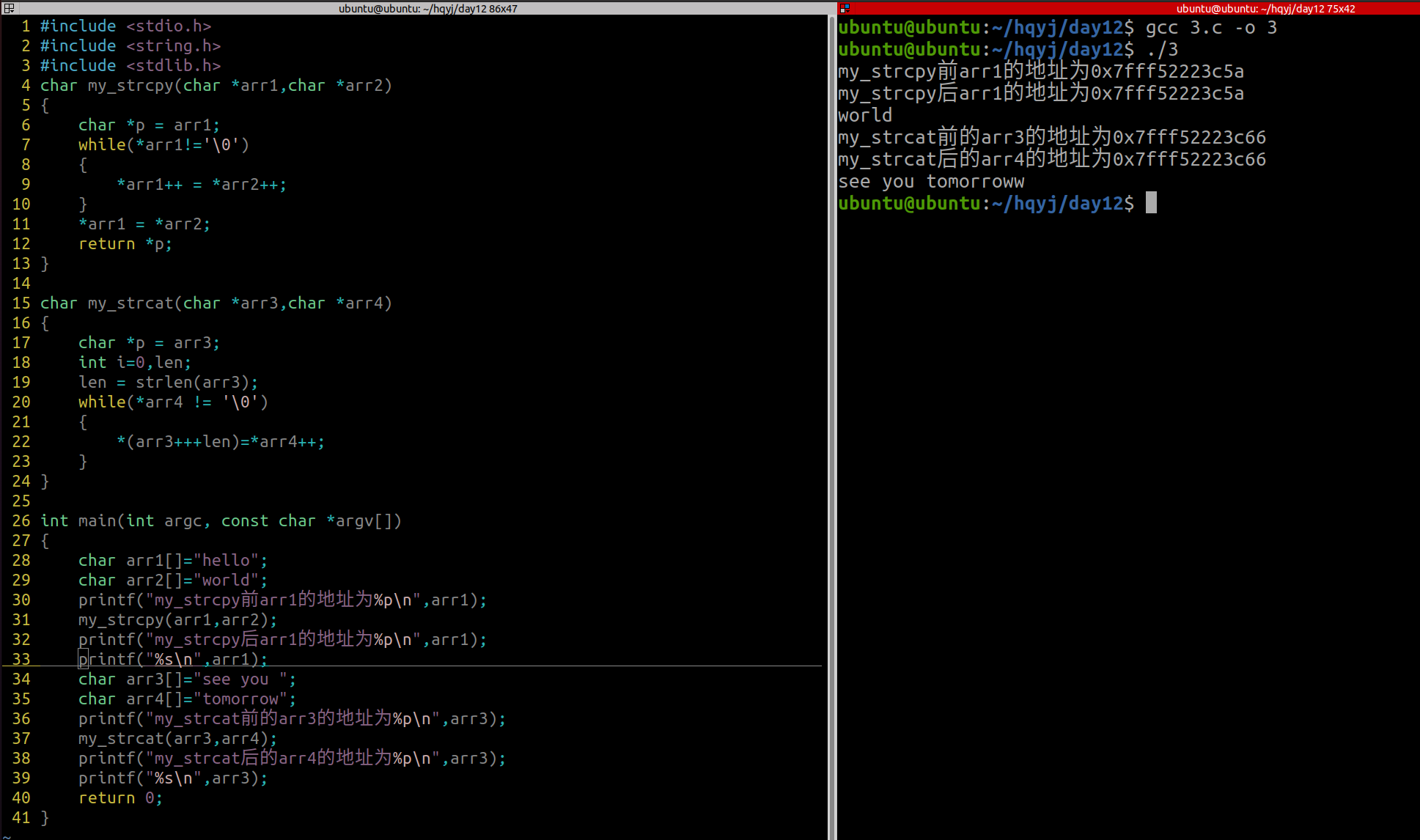The width and height of the screenshot is (1420, 840).
Task: Click the './3' command line
Action: [x=1162, y=50]
